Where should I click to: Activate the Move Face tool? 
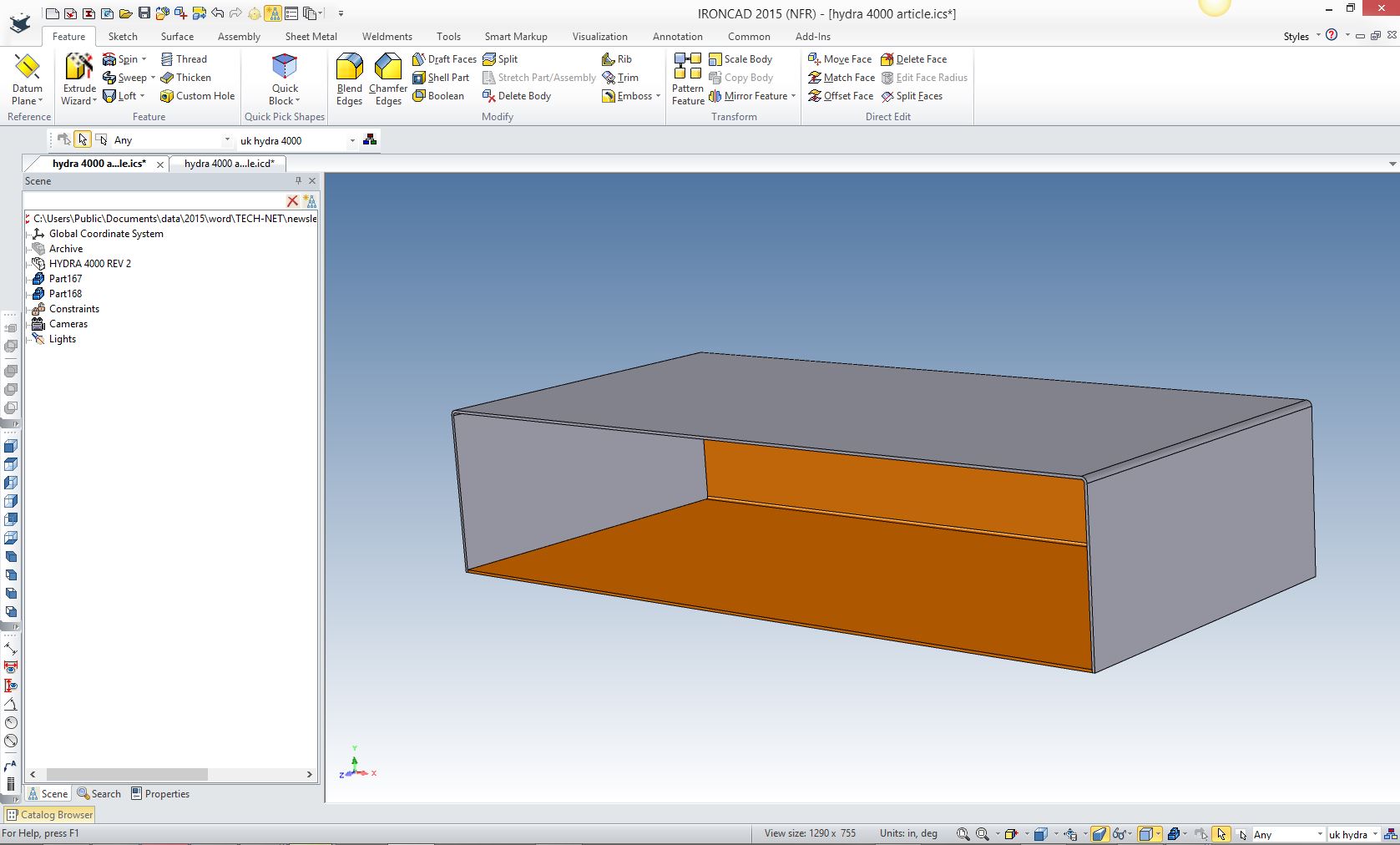(x=840, y=59)
